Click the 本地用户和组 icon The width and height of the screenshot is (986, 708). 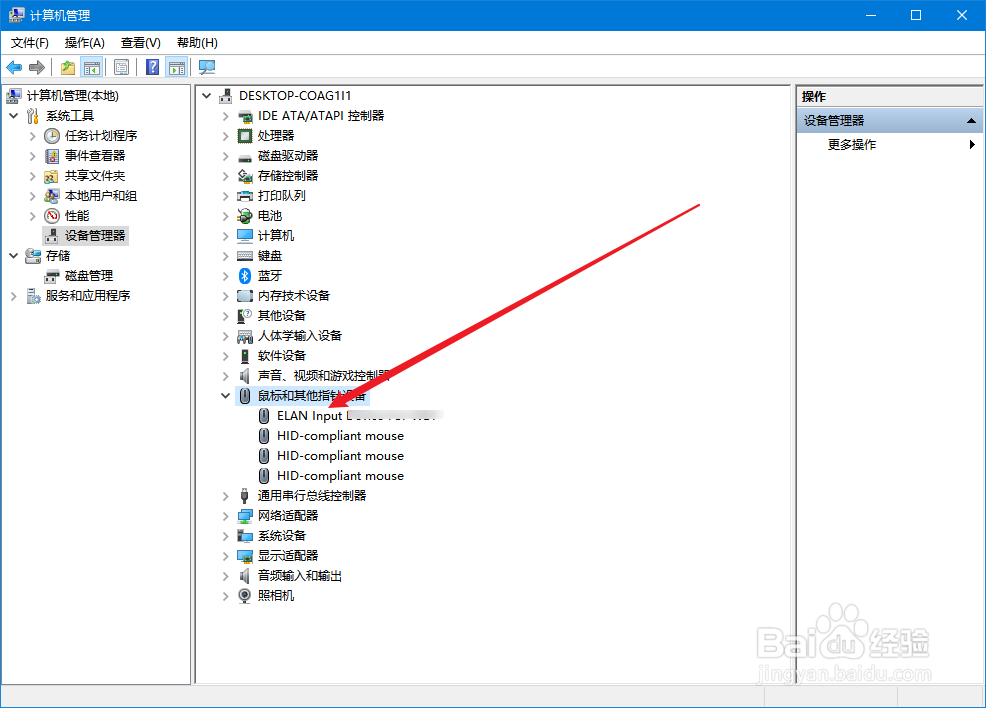pyautogui.click(x=52, y=196)
